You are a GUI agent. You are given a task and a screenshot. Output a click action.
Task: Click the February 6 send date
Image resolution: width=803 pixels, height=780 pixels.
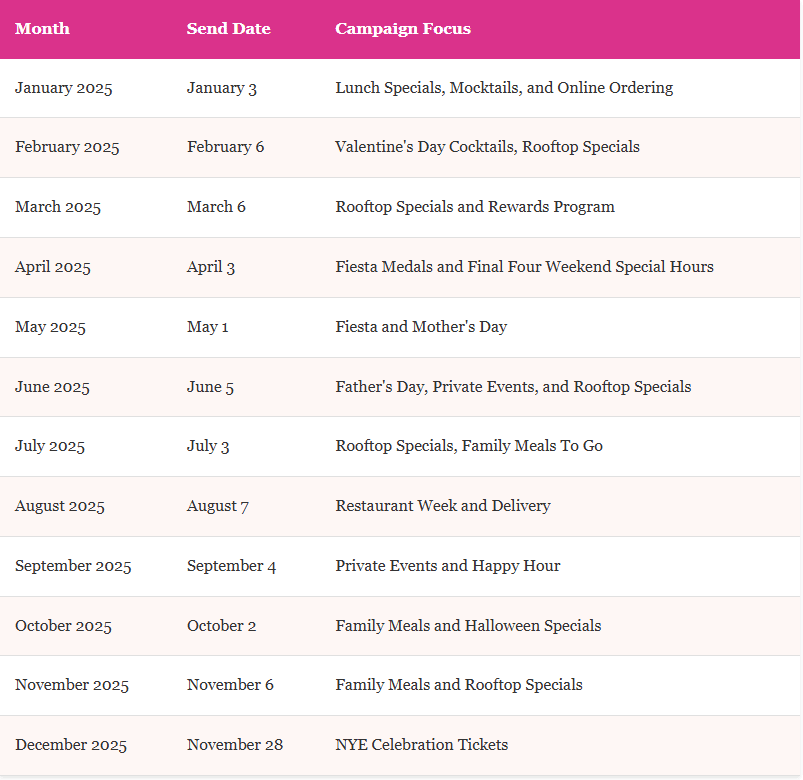pyautogui.click(x=225, y=147)
